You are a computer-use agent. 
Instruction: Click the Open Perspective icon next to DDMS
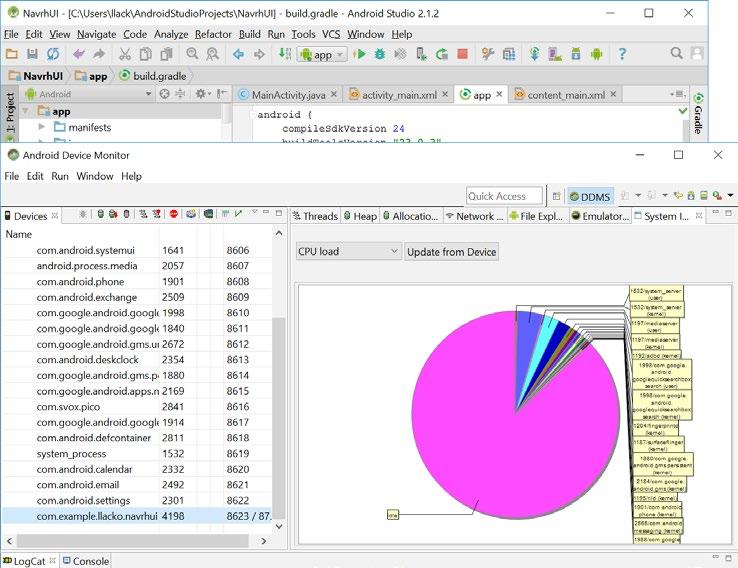pyautogui.click(x=556, y=196)
